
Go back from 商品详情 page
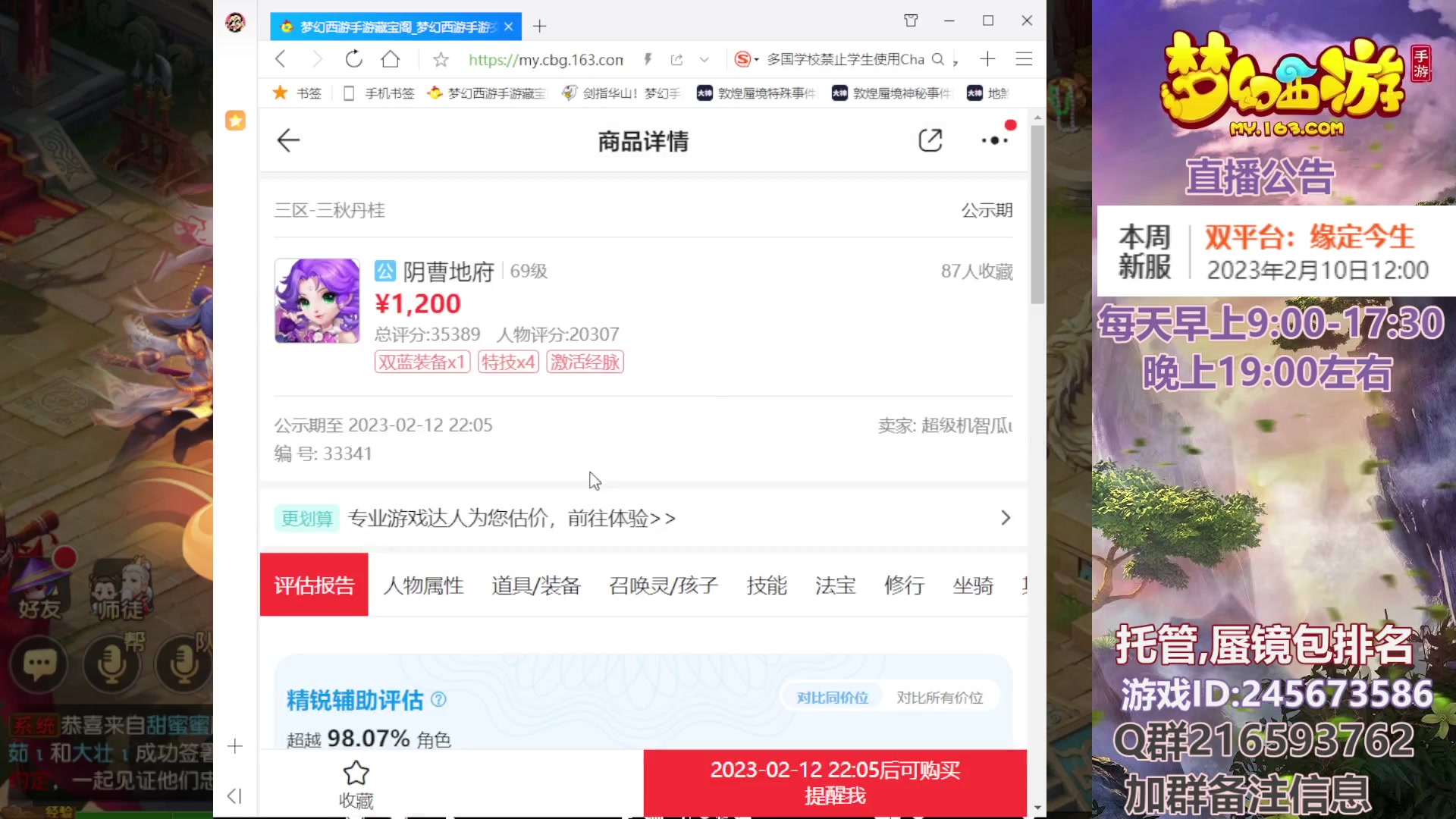click(x=289, y=140)
